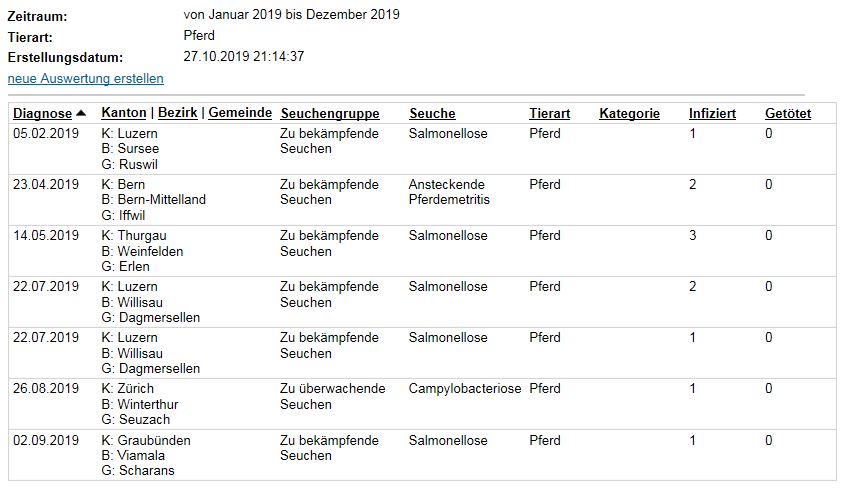Viewport: 853px width, 498px height.
Task: Sort by the Tierart column header
Action: pyautogui.click(x=549, y=114)
